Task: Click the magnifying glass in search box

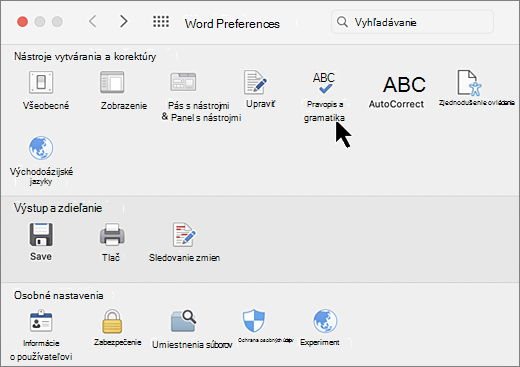Action: (x=342, y=22)
